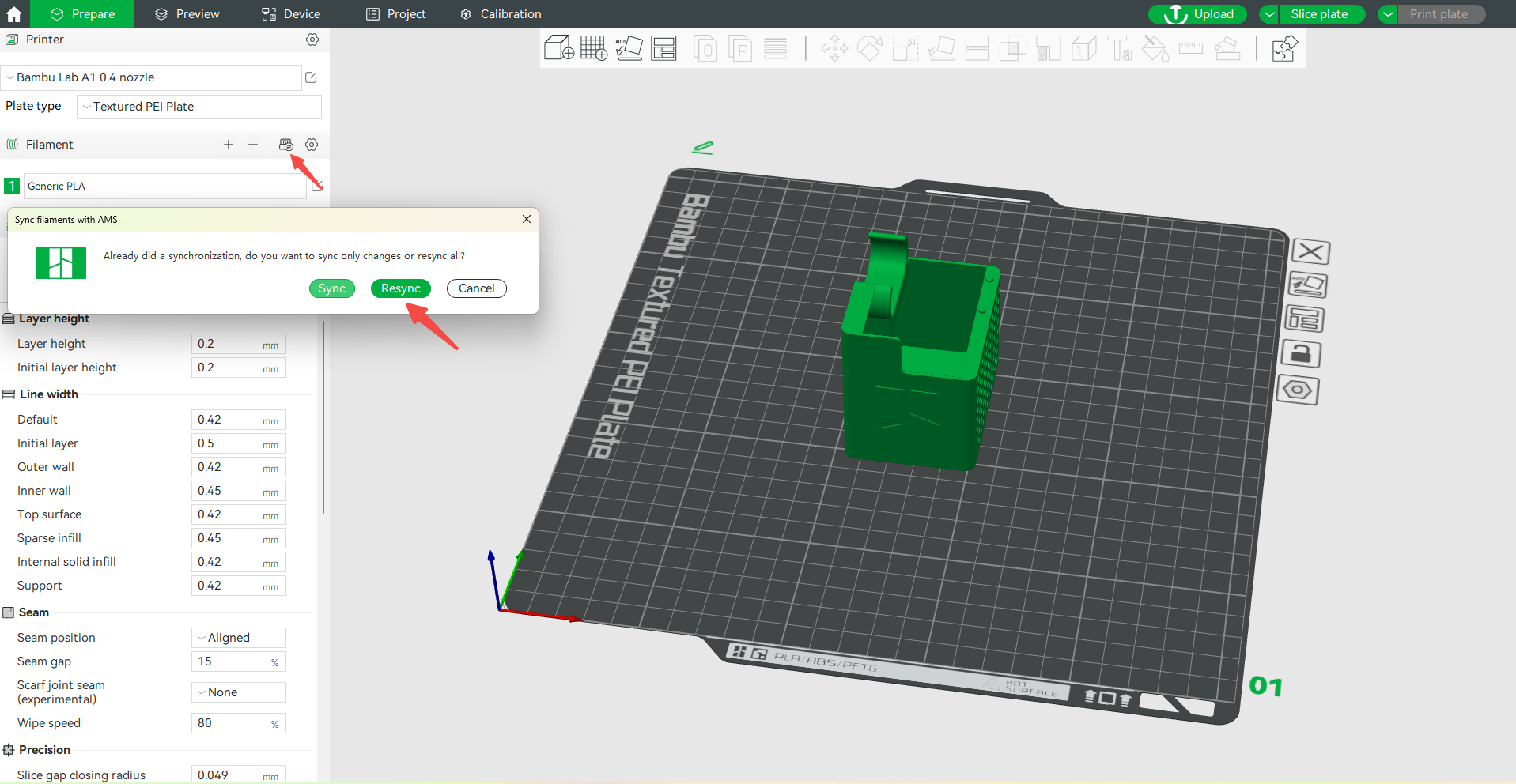The width and height of the screenshot is (1516, 784).
Task: Click the Add model cube icon
Action: pyautogui.click(x=559, y=48)
